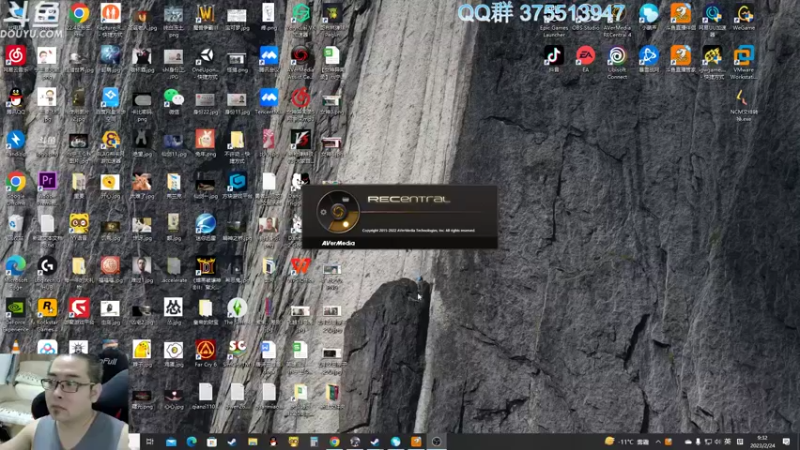Open the blue lightning bolt desktop app
The height and width of the screenshot is (450, 800).
[x=16, y=143]
